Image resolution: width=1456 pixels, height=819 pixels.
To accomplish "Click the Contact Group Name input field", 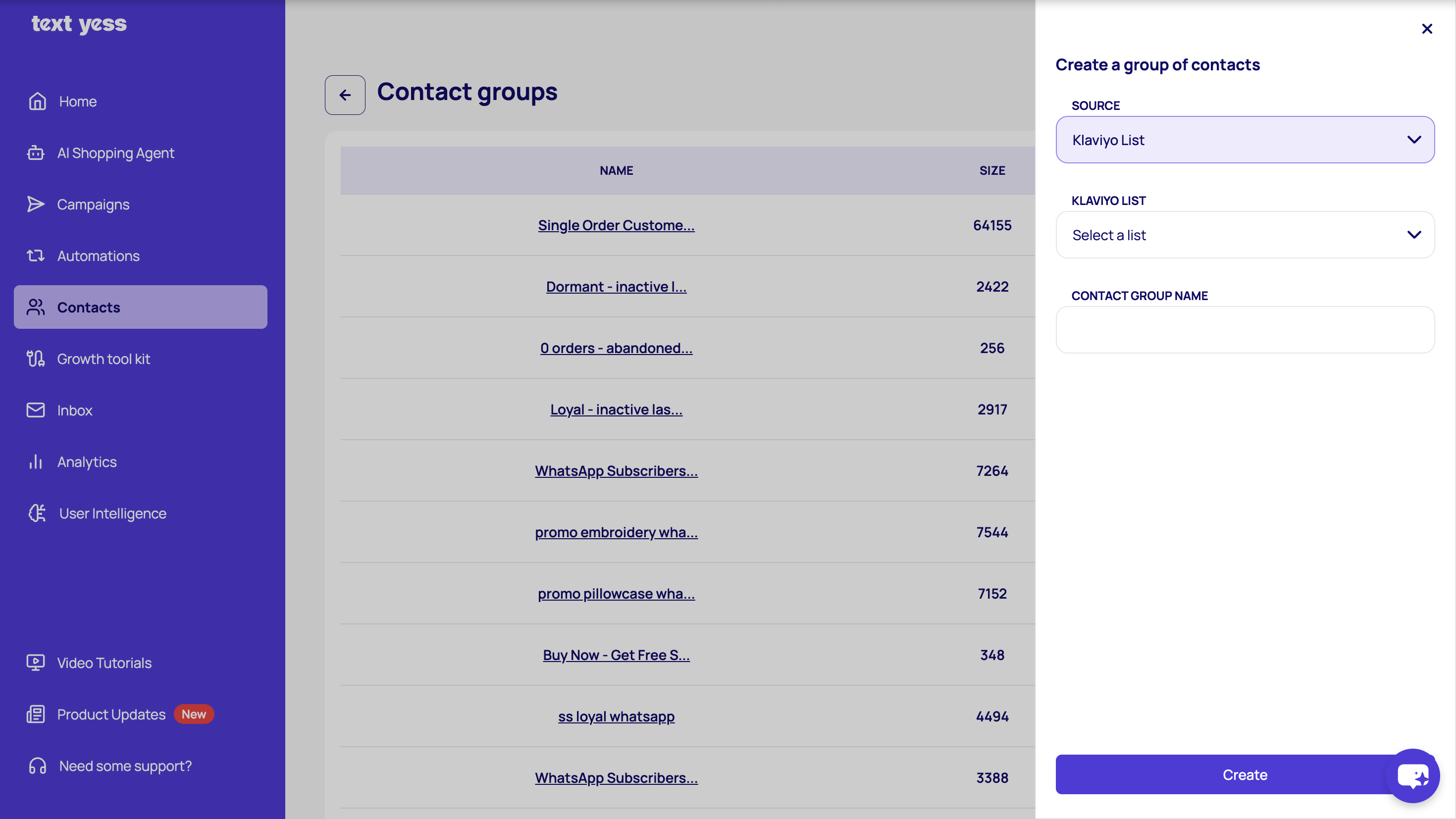I will click(x=1245, y=329).
